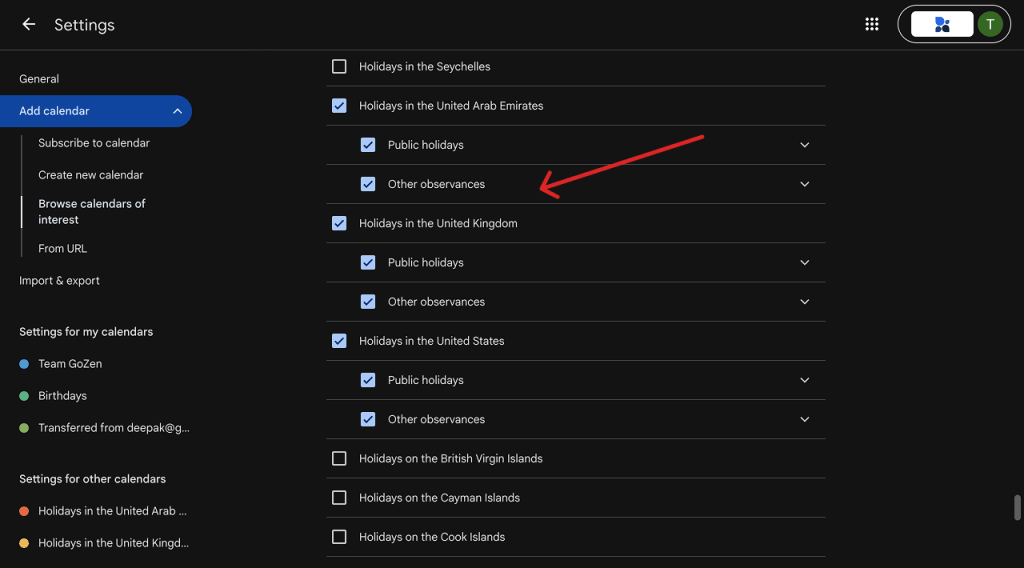Expand United States Public holidays chevron
Screen dimensions: 1024x568
pyautogui.click(x=805, y=380)
